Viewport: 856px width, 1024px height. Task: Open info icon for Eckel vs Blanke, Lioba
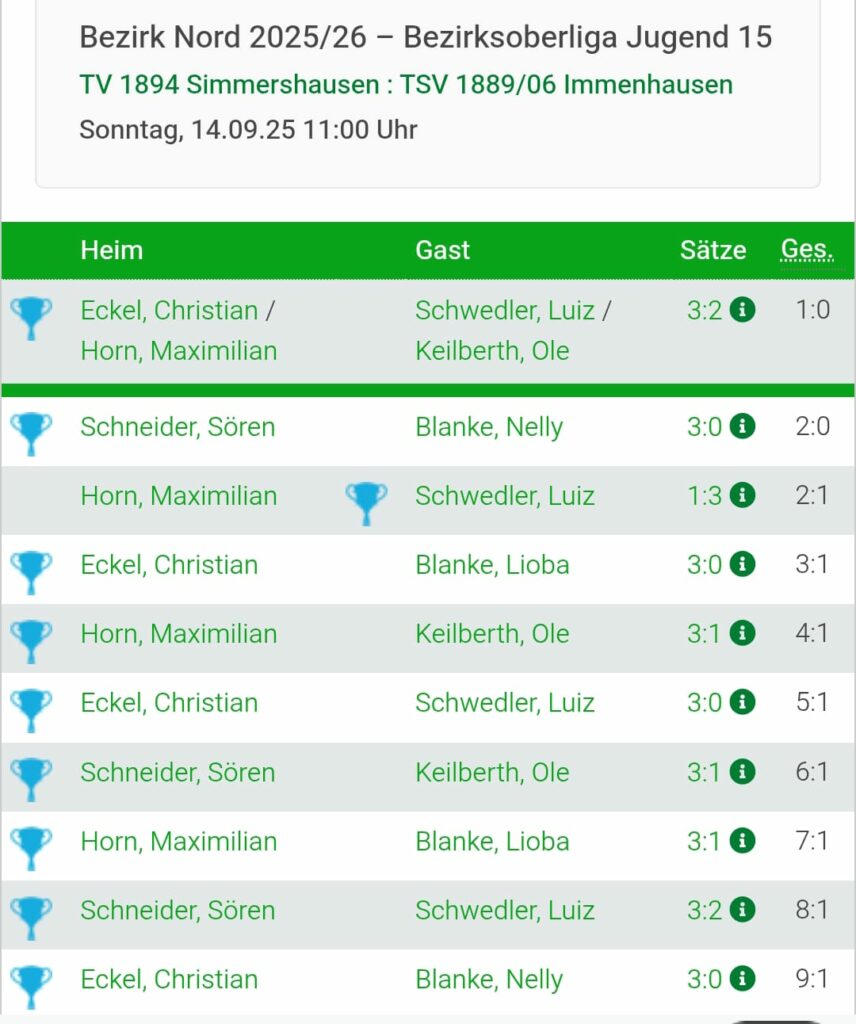coord(742,564)
